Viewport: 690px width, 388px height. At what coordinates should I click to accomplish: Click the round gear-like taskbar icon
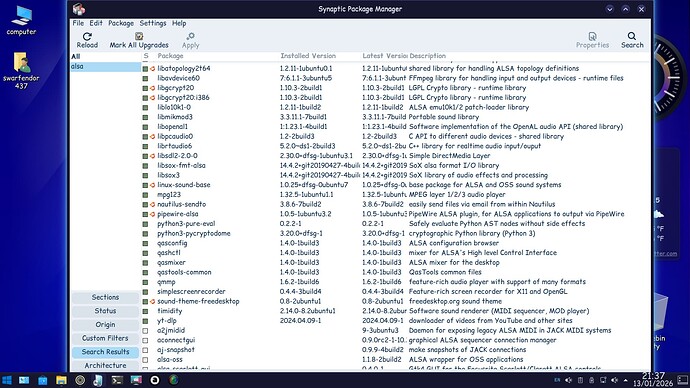point(80,380)
